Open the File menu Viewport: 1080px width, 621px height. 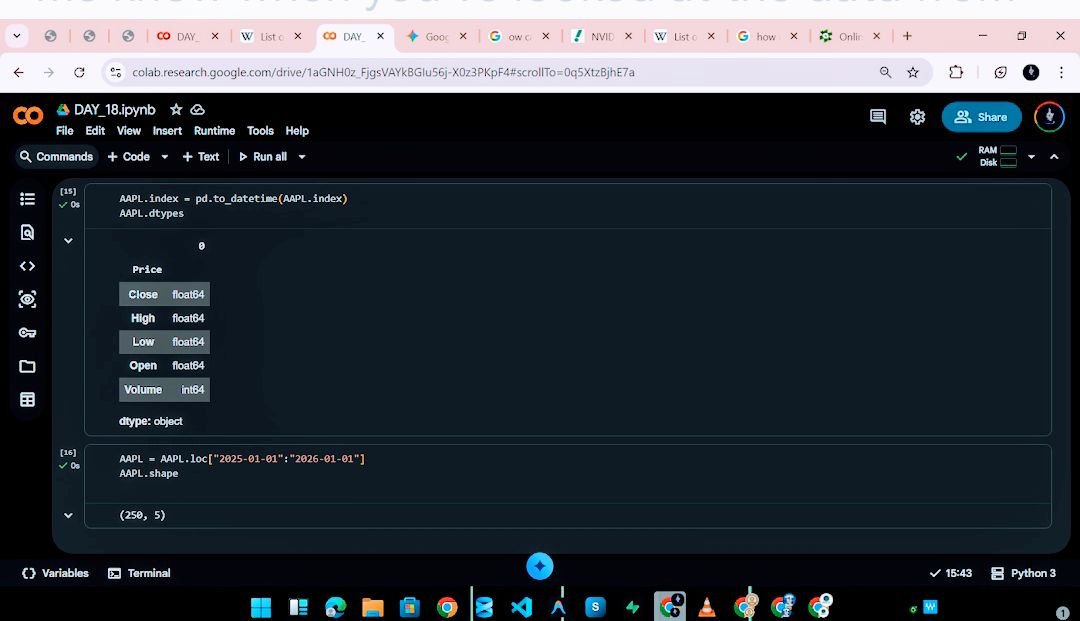[x=65, y=131]
